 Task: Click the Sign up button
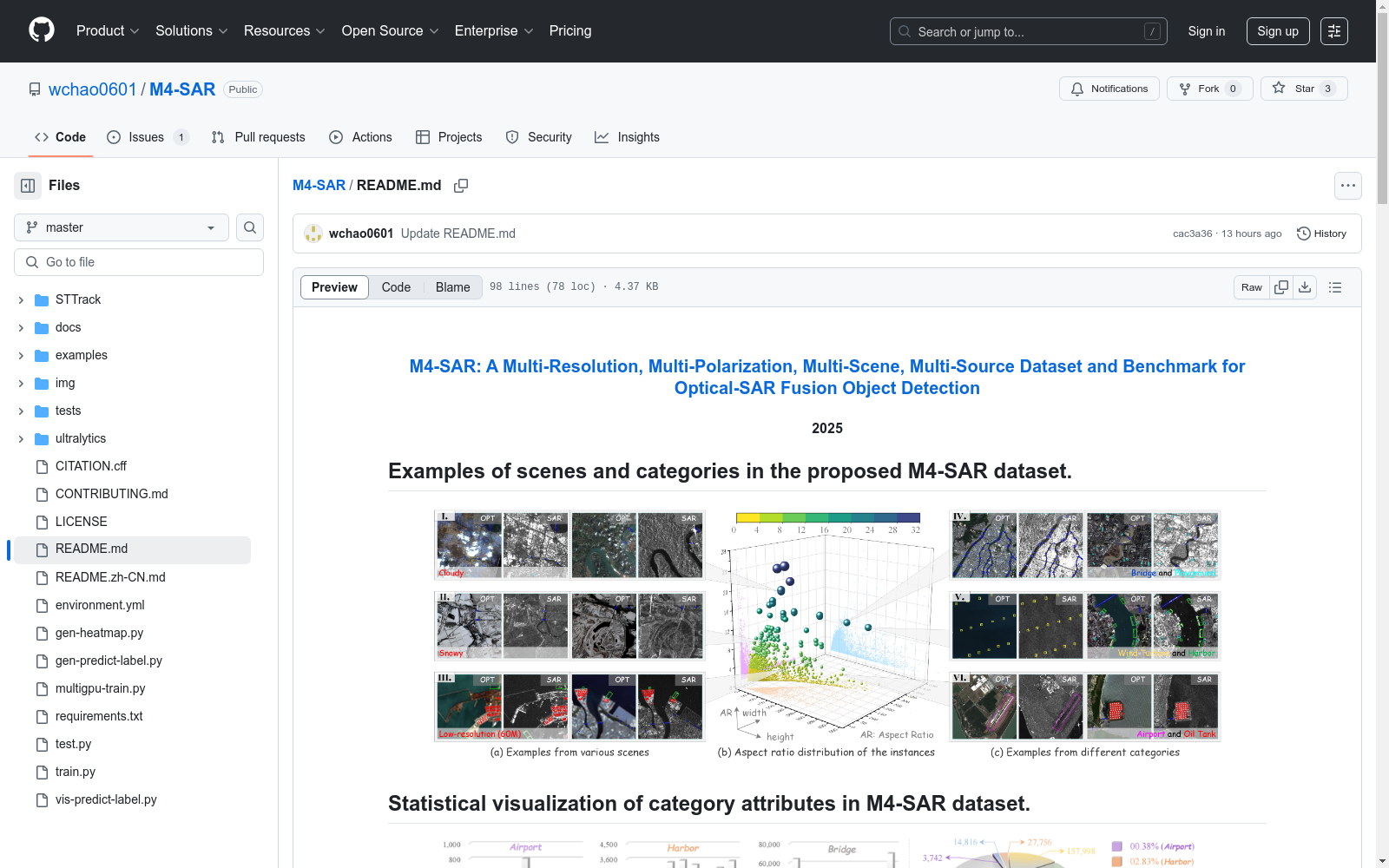coord(1277,31)
